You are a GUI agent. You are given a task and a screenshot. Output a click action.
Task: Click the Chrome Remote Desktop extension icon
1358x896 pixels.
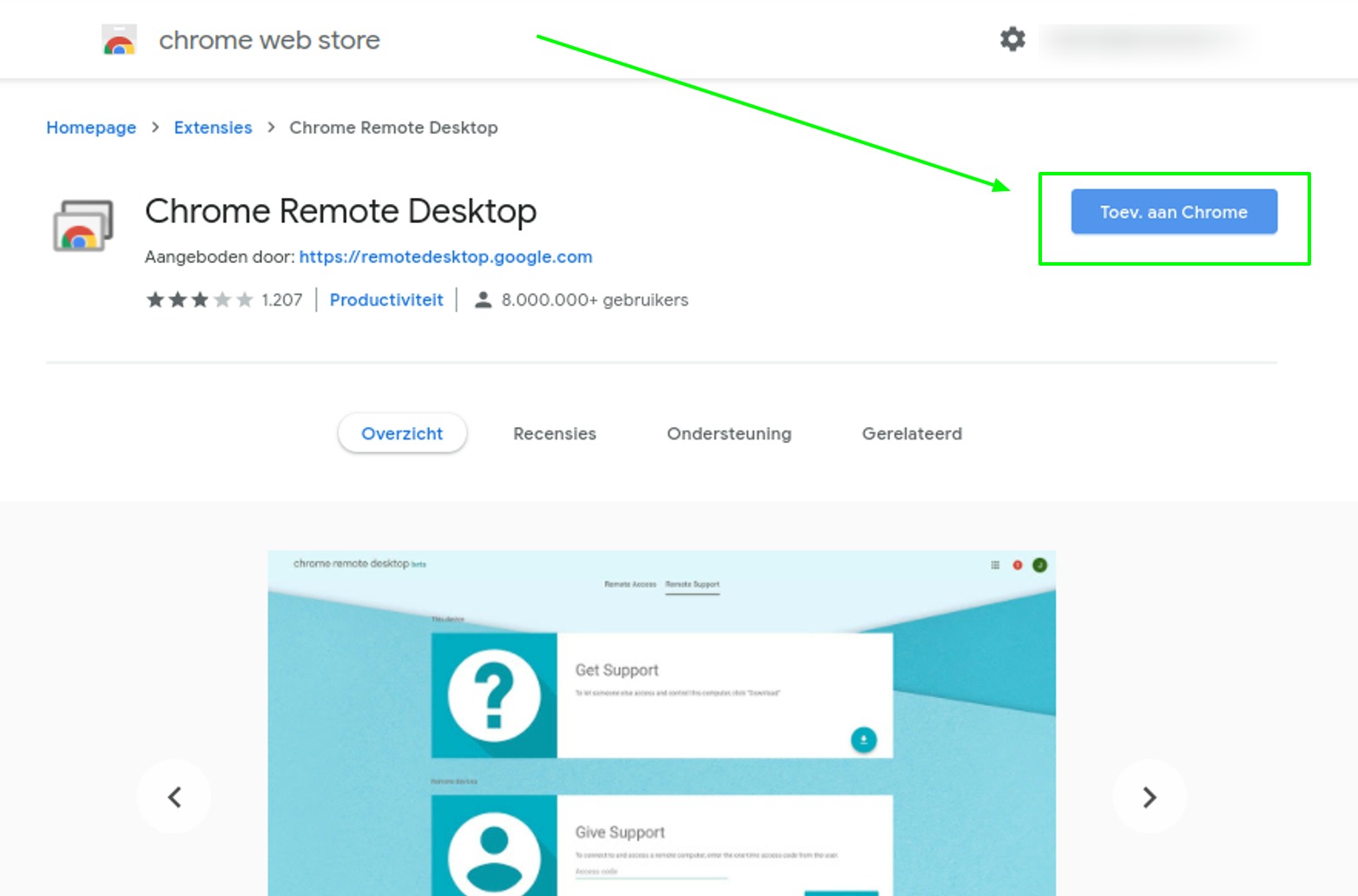(84, 224)
